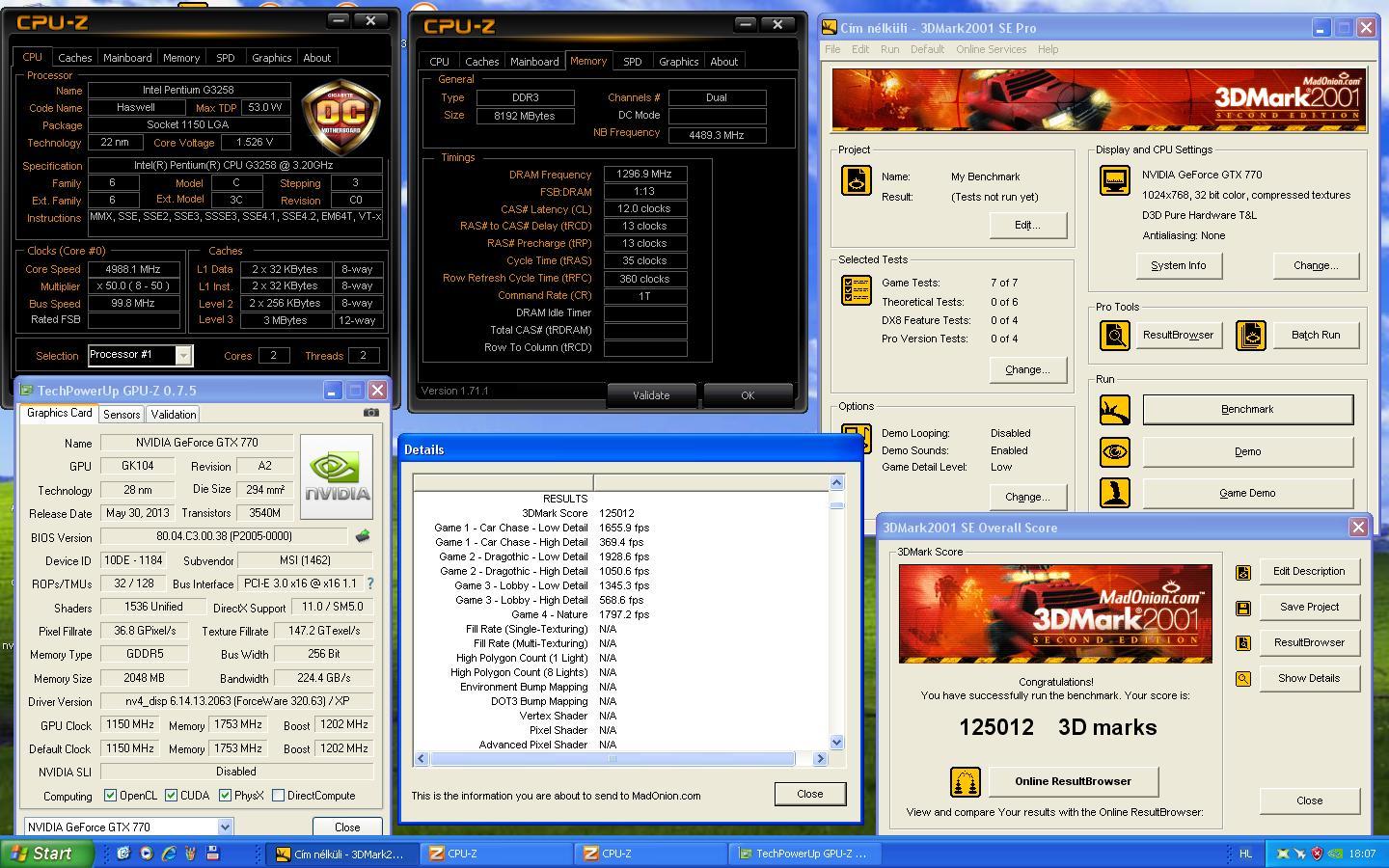
Task: Open the SPD tab in Memory CPU-Z window
Action: pyautogui.click(x=632, y=62)
